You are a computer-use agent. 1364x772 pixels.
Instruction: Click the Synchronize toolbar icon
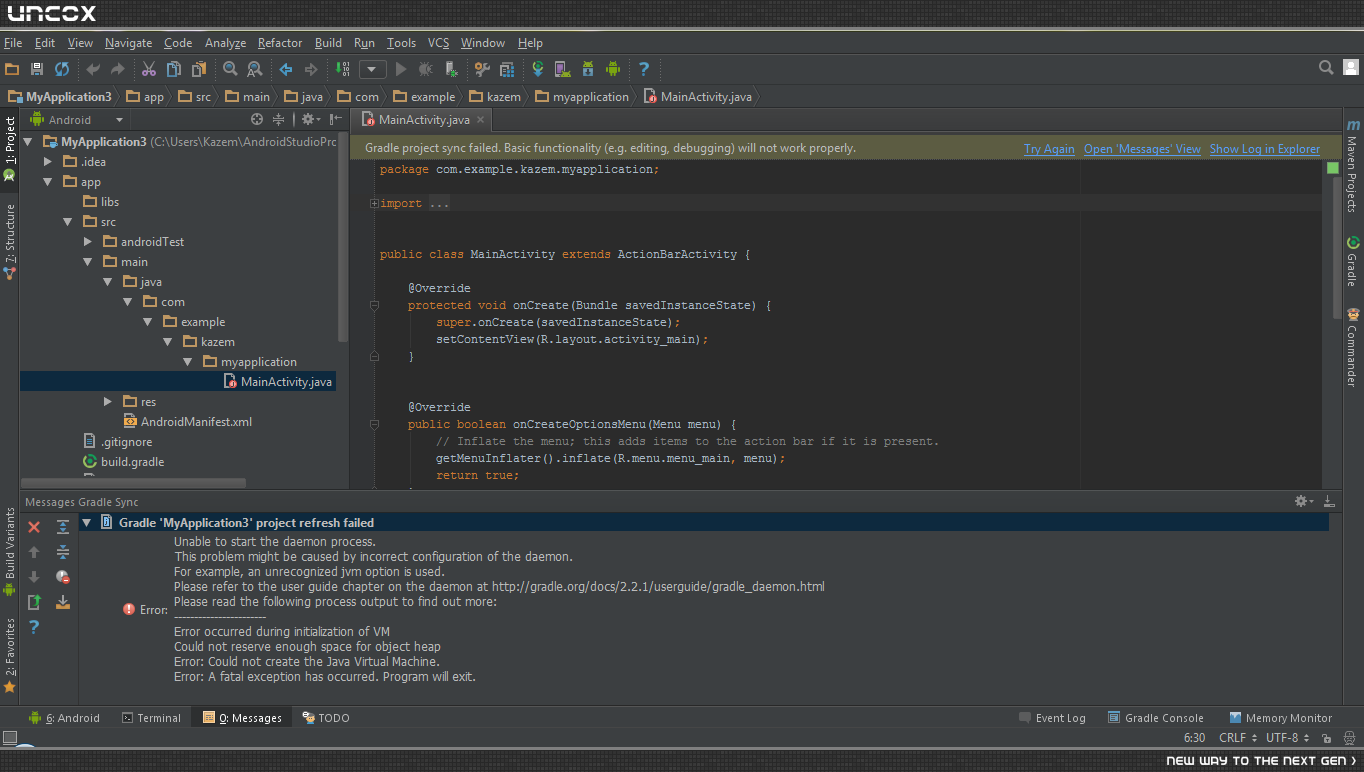62,69
